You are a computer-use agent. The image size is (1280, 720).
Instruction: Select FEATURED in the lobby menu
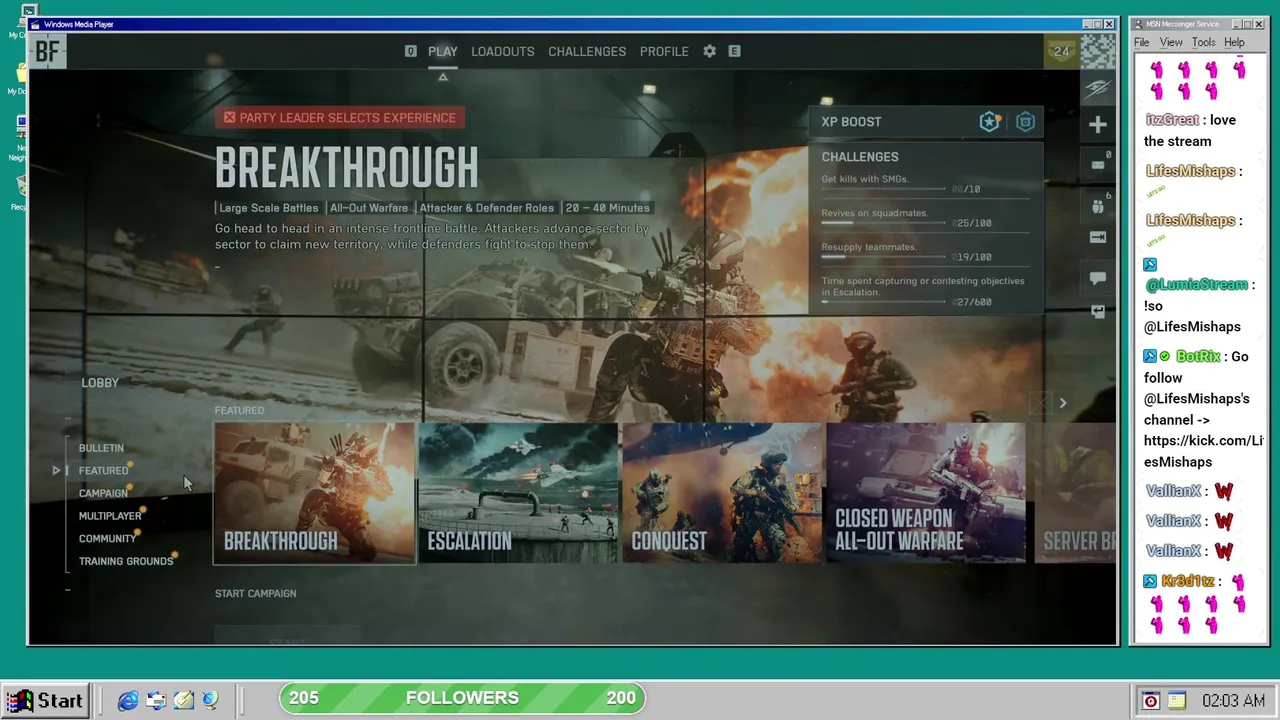point(104,470)
